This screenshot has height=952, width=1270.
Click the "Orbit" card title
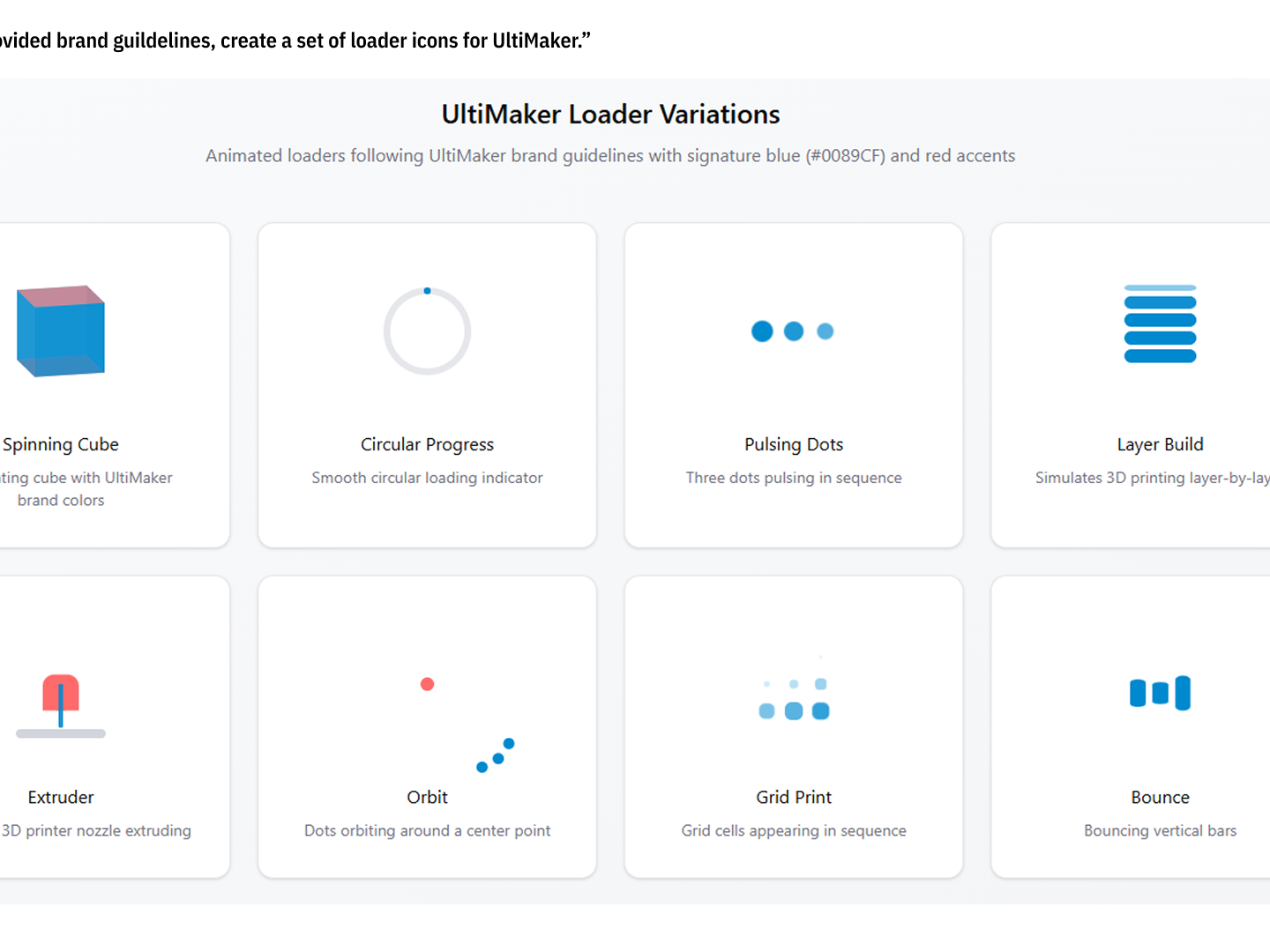click(x=427, y=797)
